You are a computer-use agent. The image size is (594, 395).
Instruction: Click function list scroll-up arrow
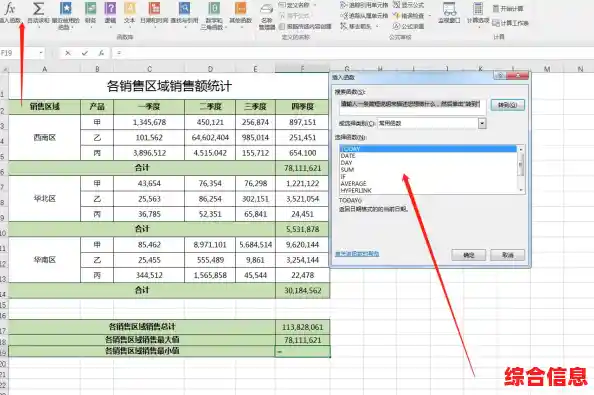pyautogui.click(x=521, y=149)
